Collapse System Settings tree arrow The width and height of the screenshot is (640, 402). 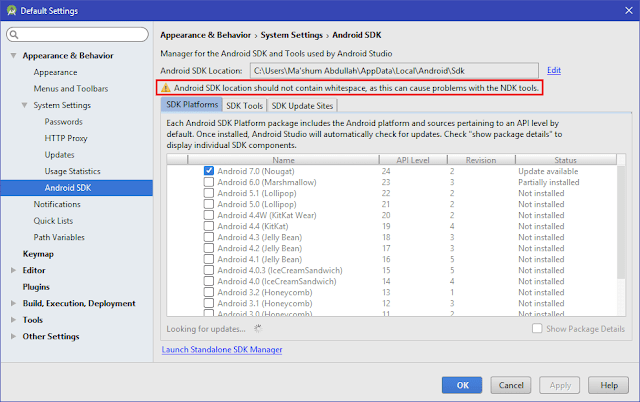(24, 105)
